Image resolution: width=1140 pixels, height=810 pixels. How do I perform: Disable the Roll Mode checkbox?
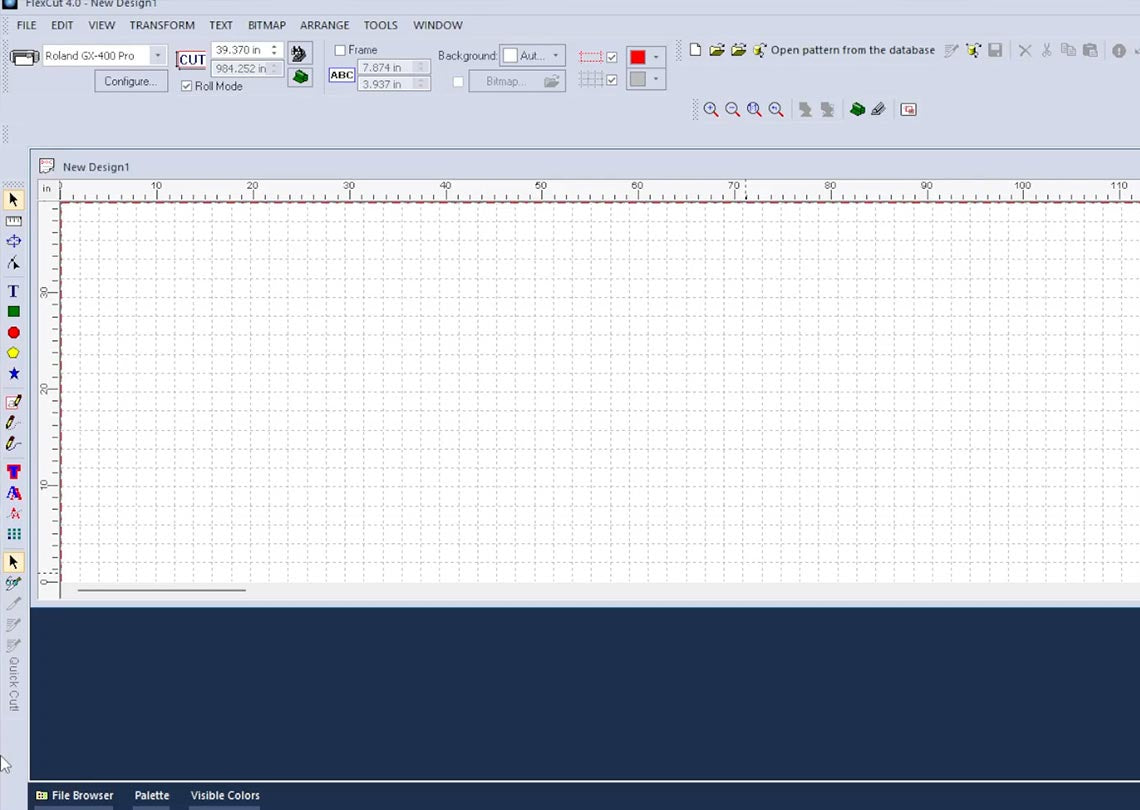[187, 87]
